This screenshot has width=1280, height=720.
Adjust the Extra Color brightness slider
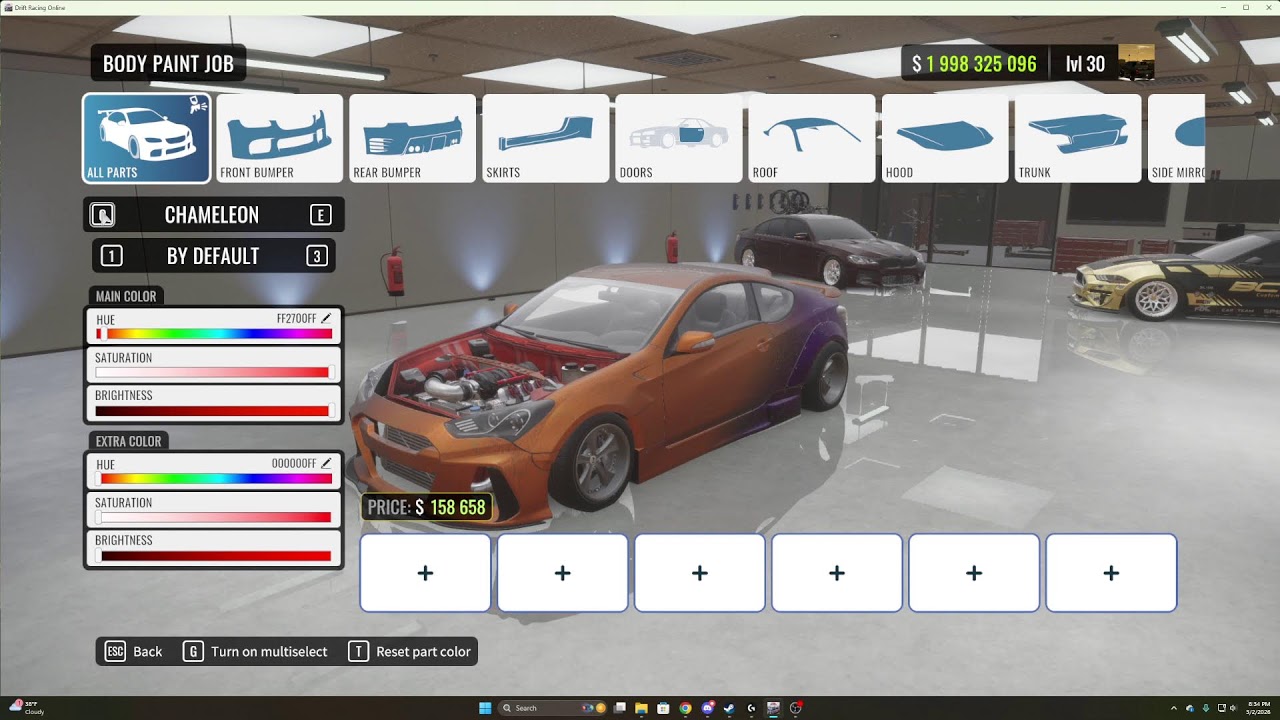214,555
